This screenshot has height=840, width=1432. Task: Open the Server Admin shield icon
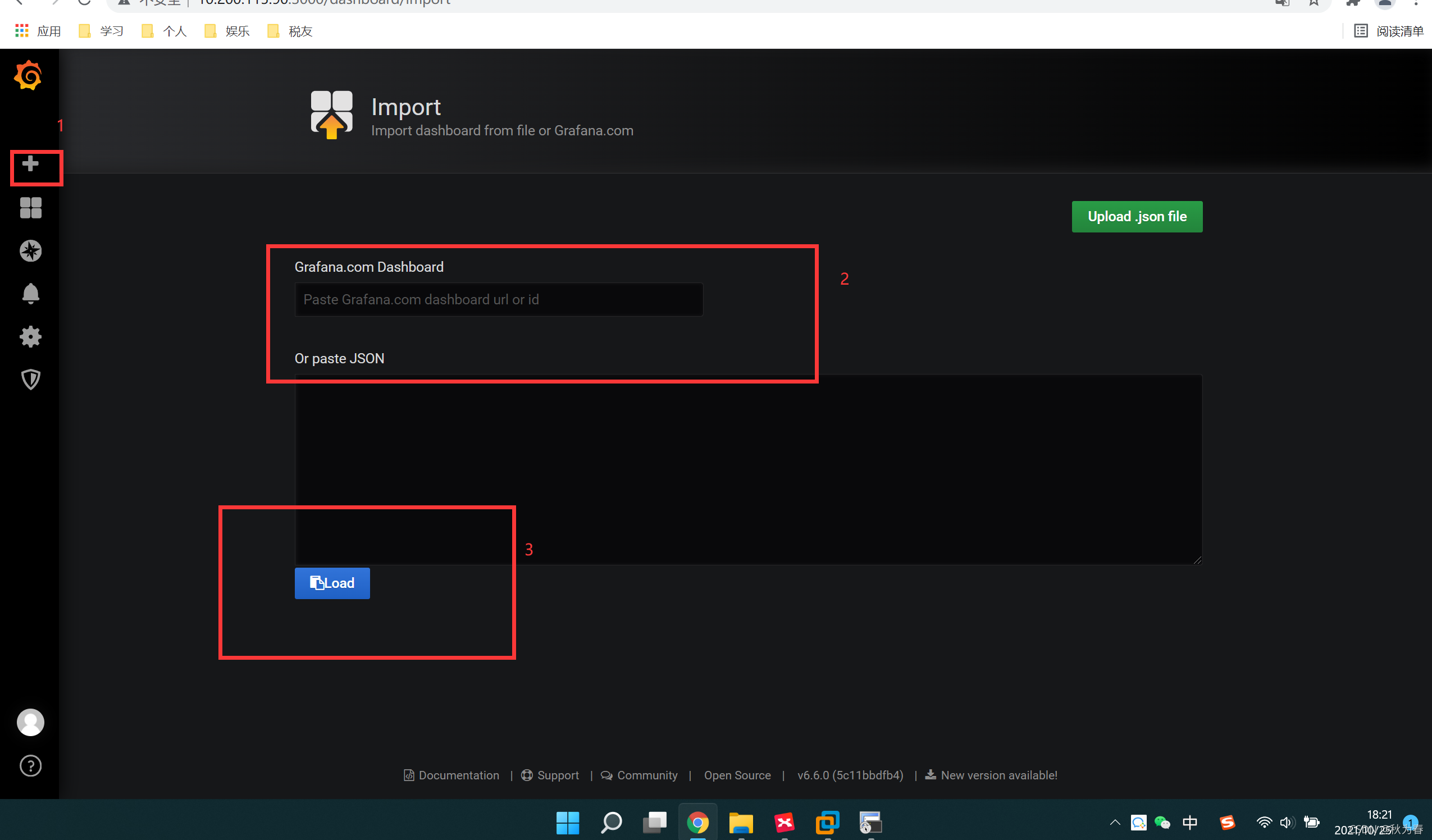pyautogui.click(x=31, y=379)
